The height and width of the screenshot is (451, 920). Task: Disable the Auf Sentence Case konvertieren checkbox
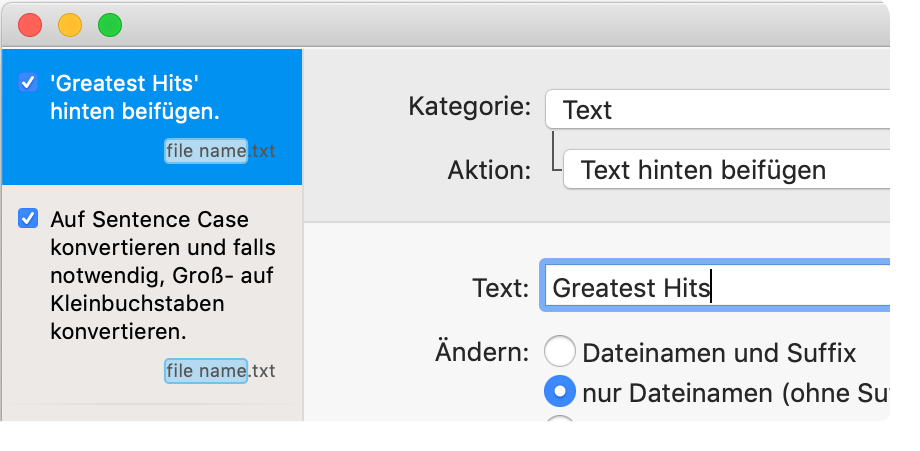tap(29, 219)
